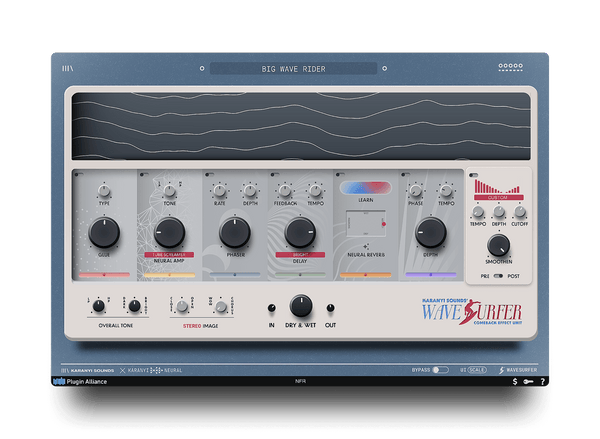This screenshot has height=439, width=600.
Task: Click the dotted grid icon at top right
Action: click(x=510, y=69)
